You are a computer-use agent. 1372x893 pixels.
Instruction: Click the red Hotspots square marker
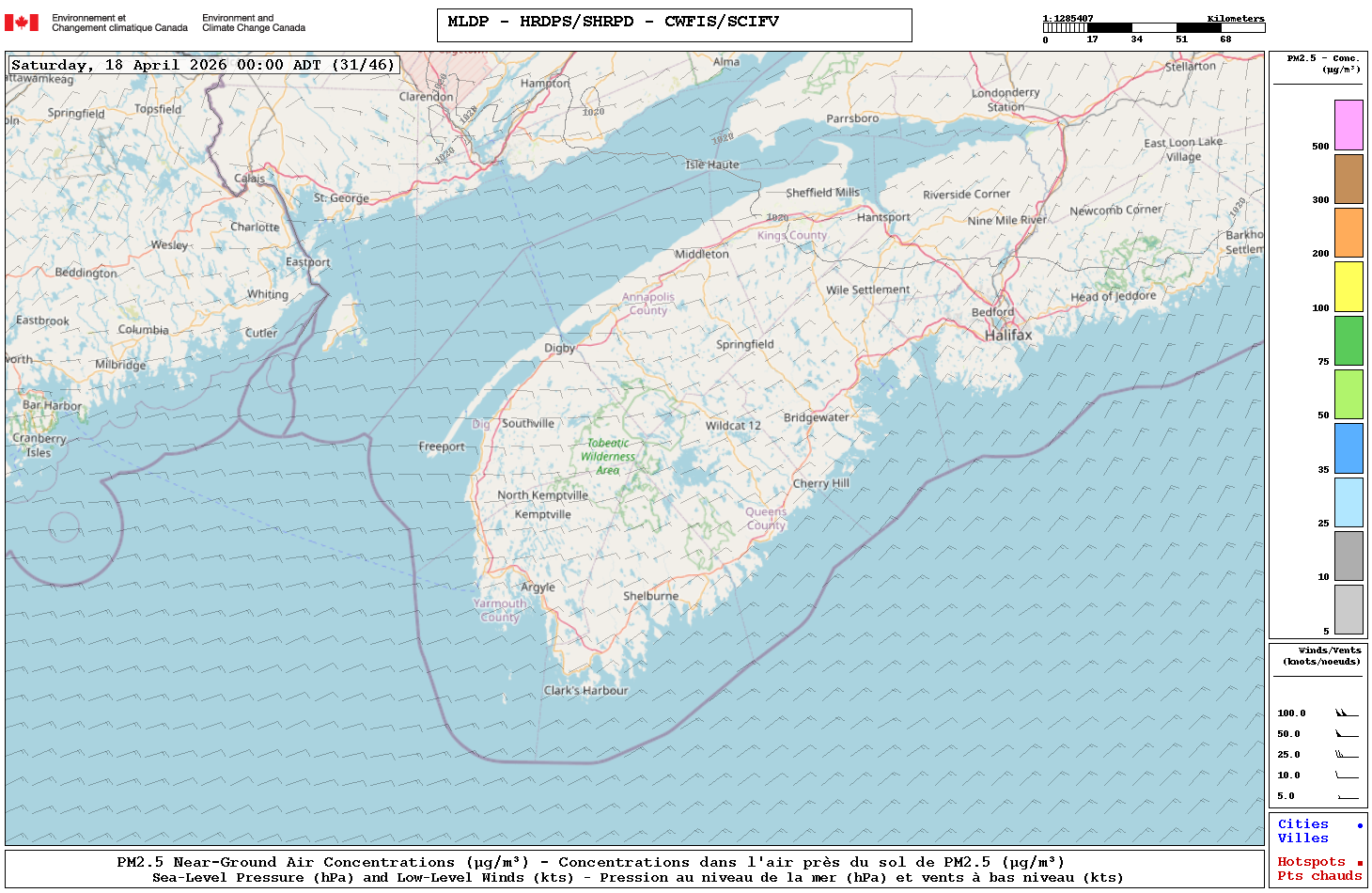click(x=1359, y=863)
